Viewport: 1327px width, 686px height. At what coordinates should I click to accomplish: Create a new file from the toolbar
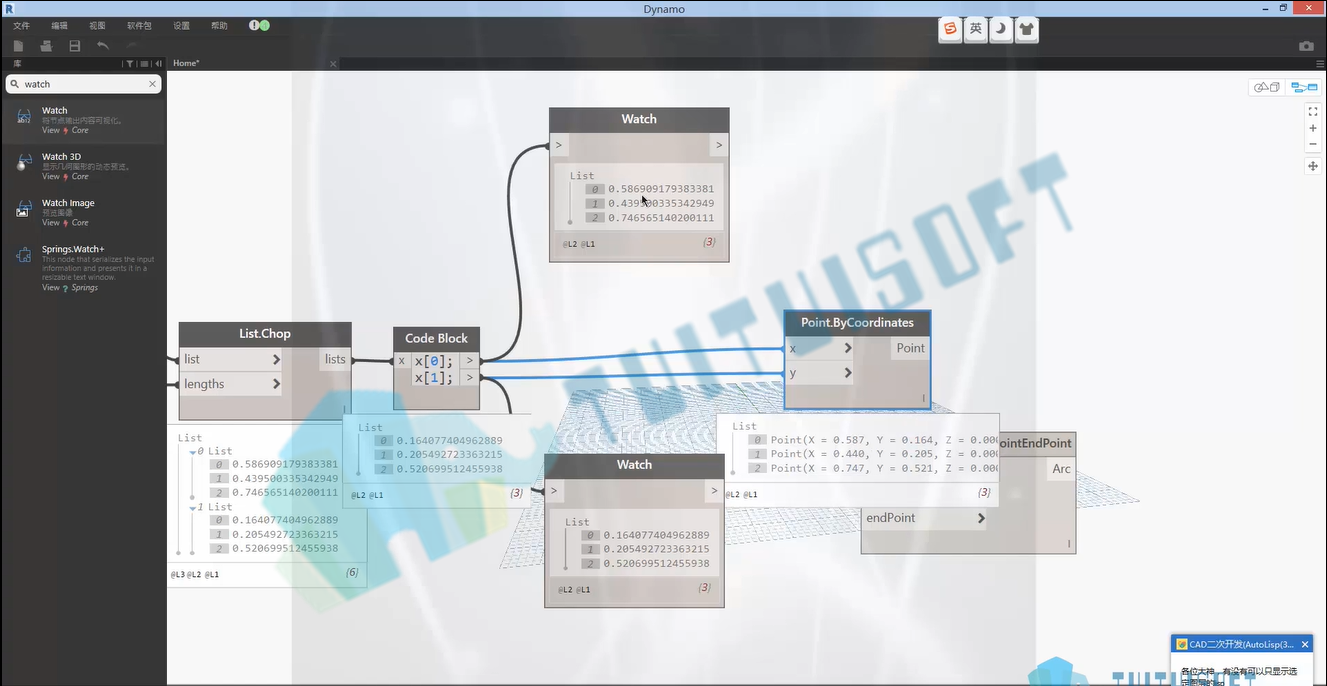click(19, 46)
